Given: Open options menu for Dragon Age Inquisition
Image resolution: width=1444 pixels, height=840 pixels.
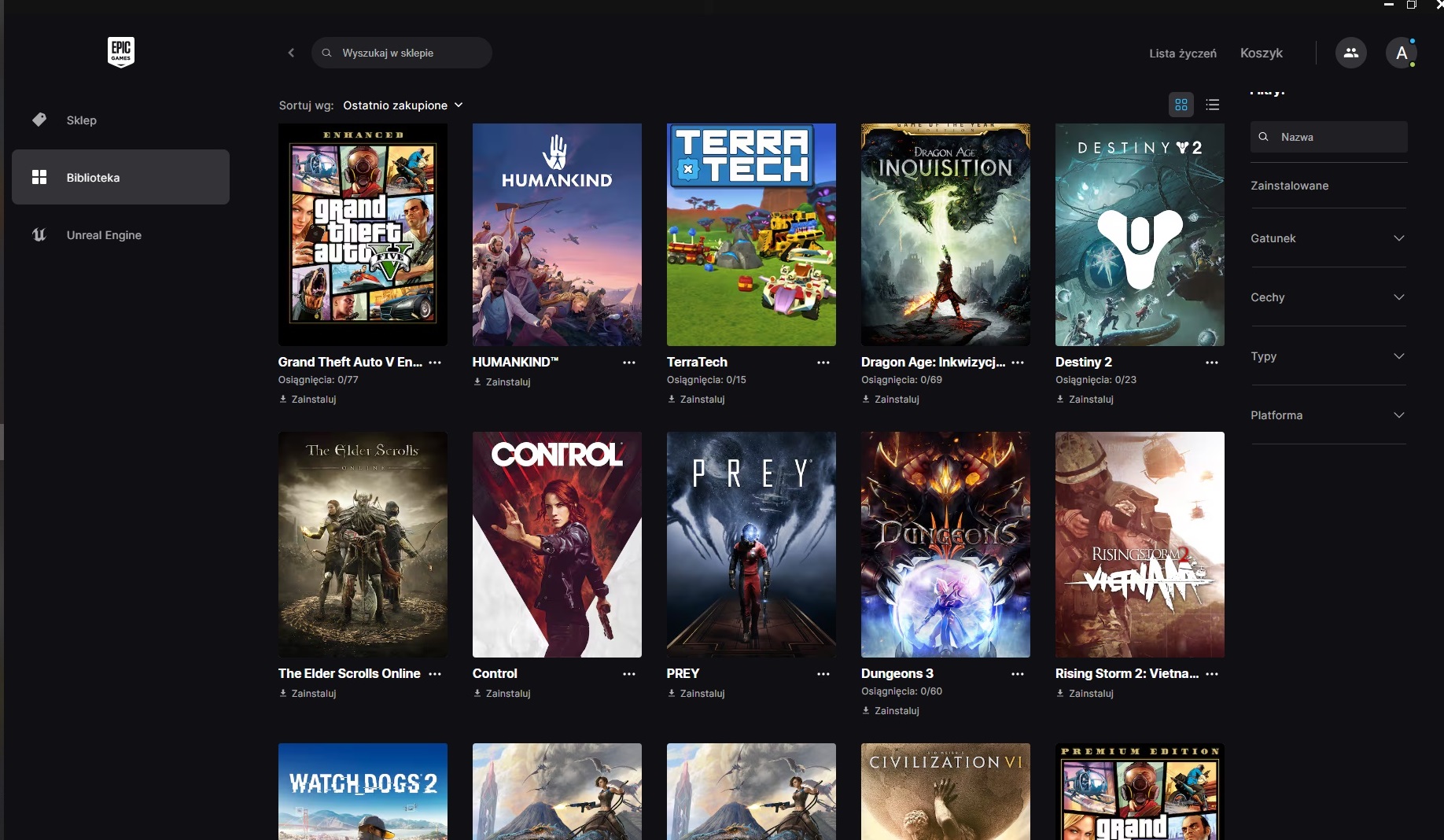Looking at the screenshot, I should (x=1018, y=363).
